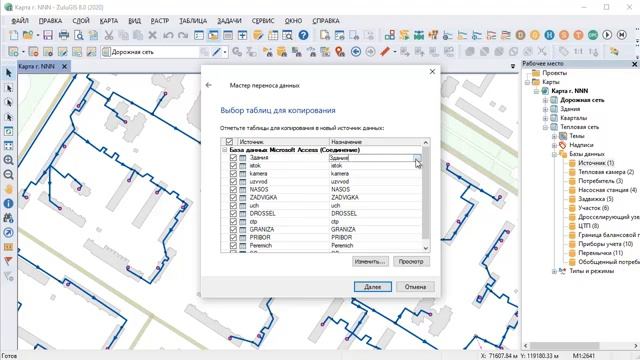Click the Изменить... button
This screenshot has width=640, height=360.
click(x=370, y=262)
